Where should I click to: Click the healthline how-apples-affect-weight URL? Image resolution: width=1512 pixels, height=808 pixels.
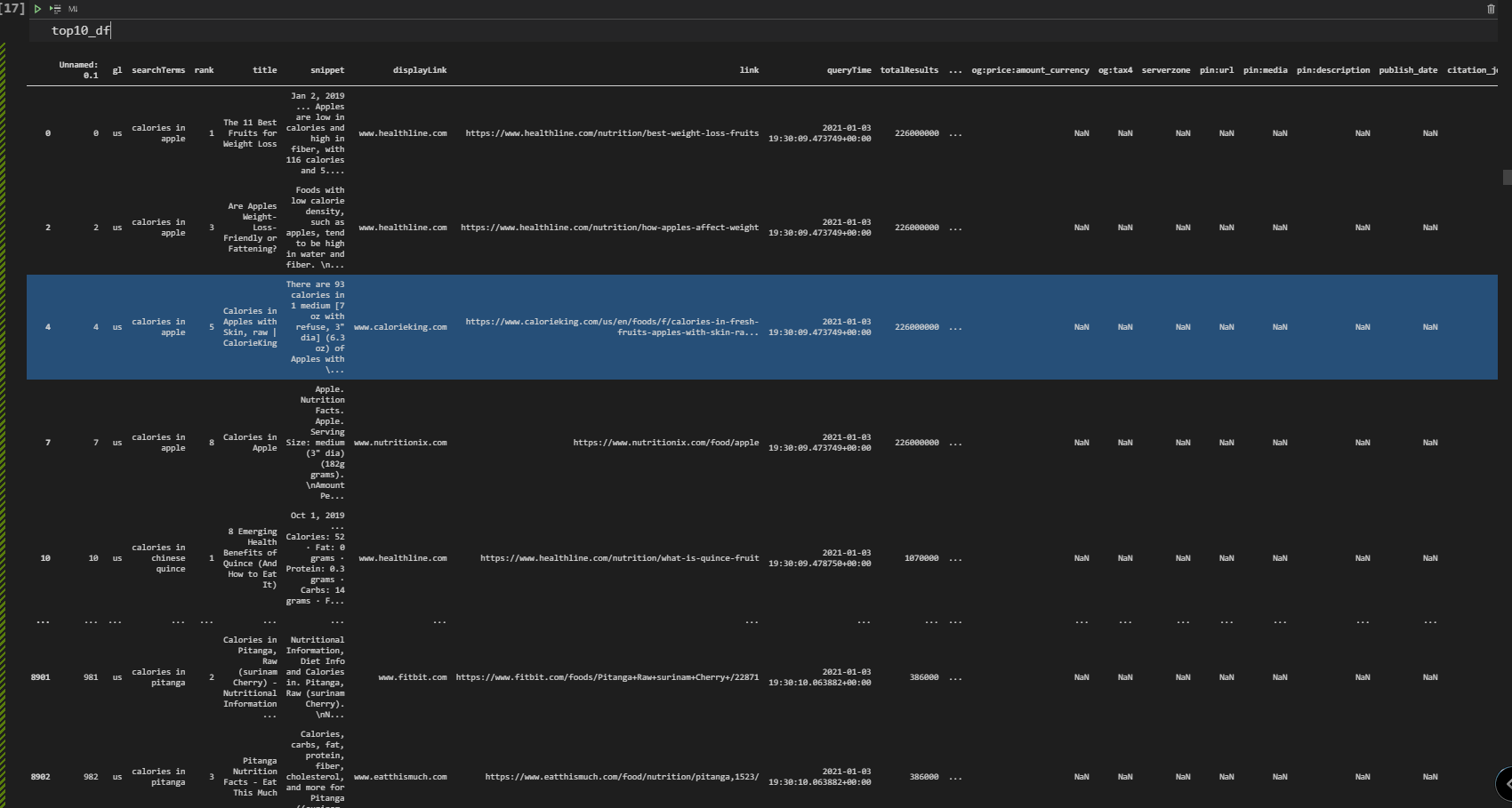[x=609, y=228]
